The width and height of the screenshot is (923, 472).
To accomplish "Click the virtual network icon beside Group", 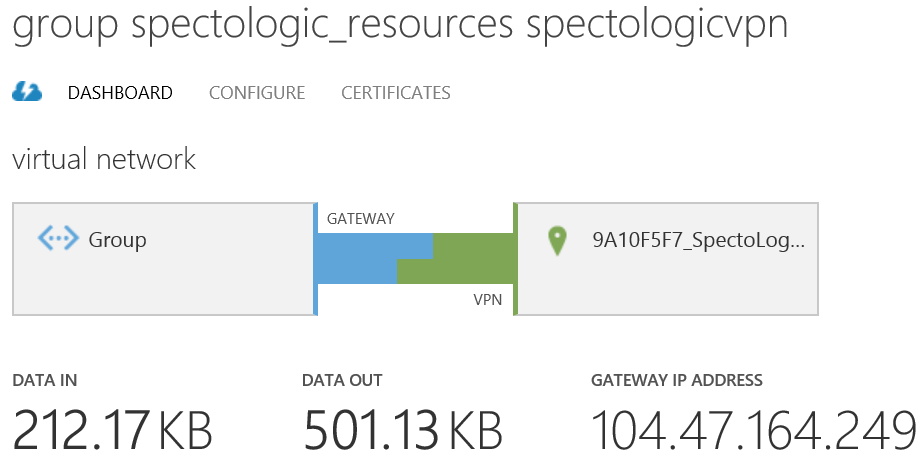I will (57, 239).
